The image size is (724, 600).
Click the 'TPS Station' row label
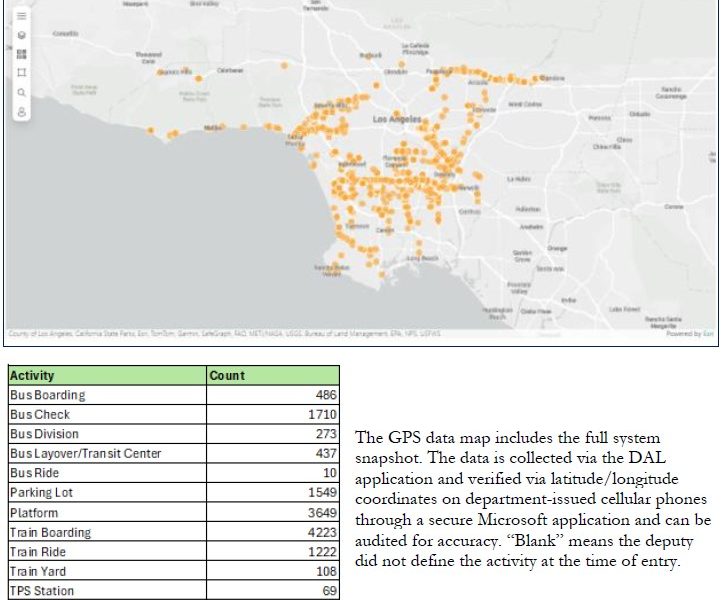pos(42,592)
